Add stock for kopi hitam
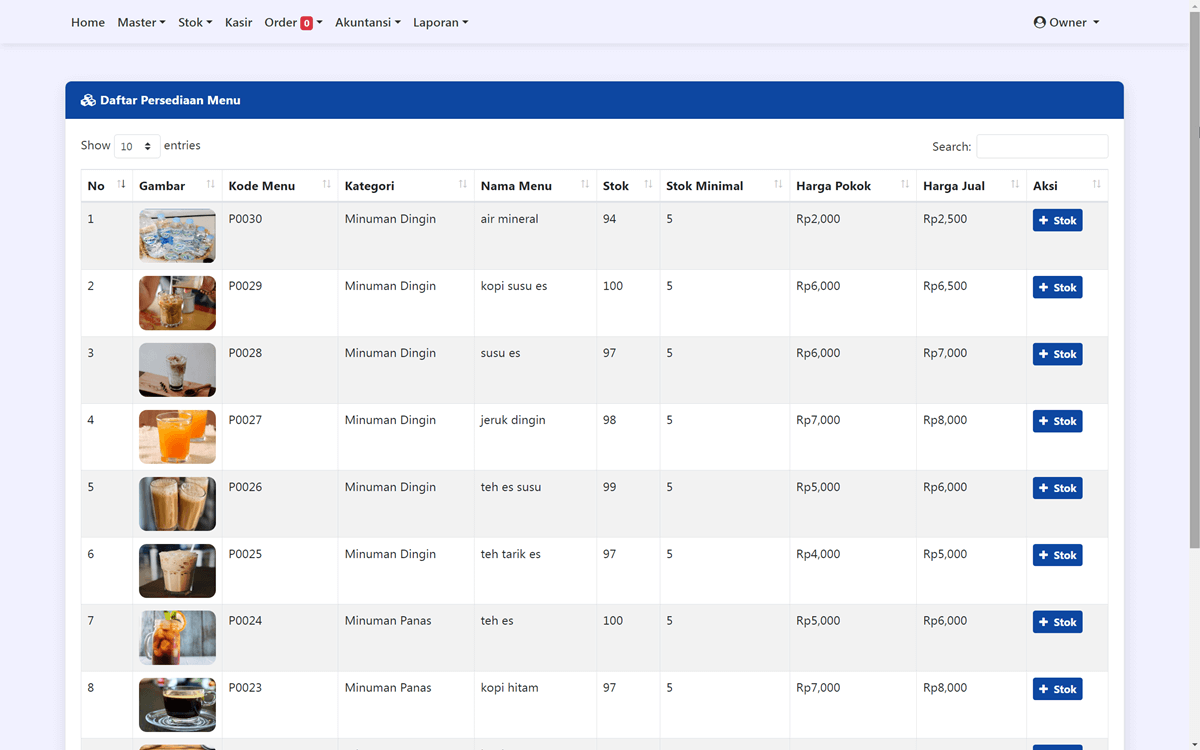Screen dimensions: 1200x750 pos(1057,689)
